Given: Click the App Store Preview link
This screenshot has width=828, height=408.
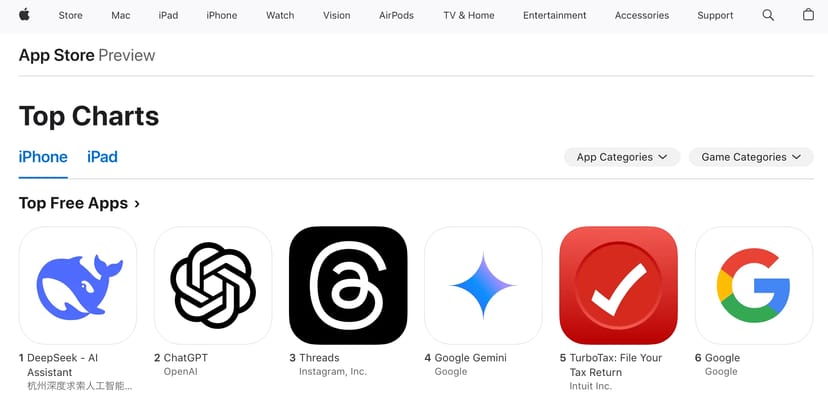Looking at the screenshot, I should [87, 55].
